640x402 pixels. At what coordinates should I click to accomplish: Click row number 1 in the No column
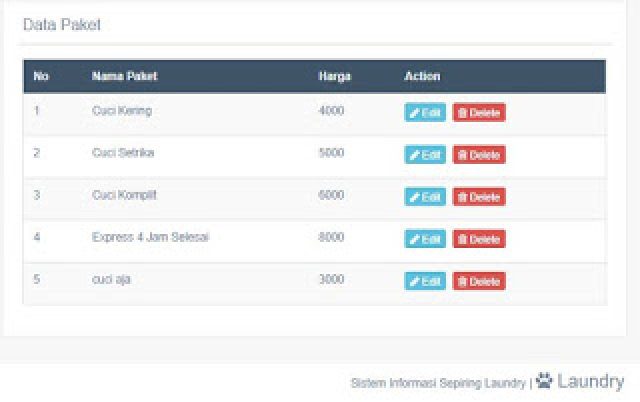(37, 111)
